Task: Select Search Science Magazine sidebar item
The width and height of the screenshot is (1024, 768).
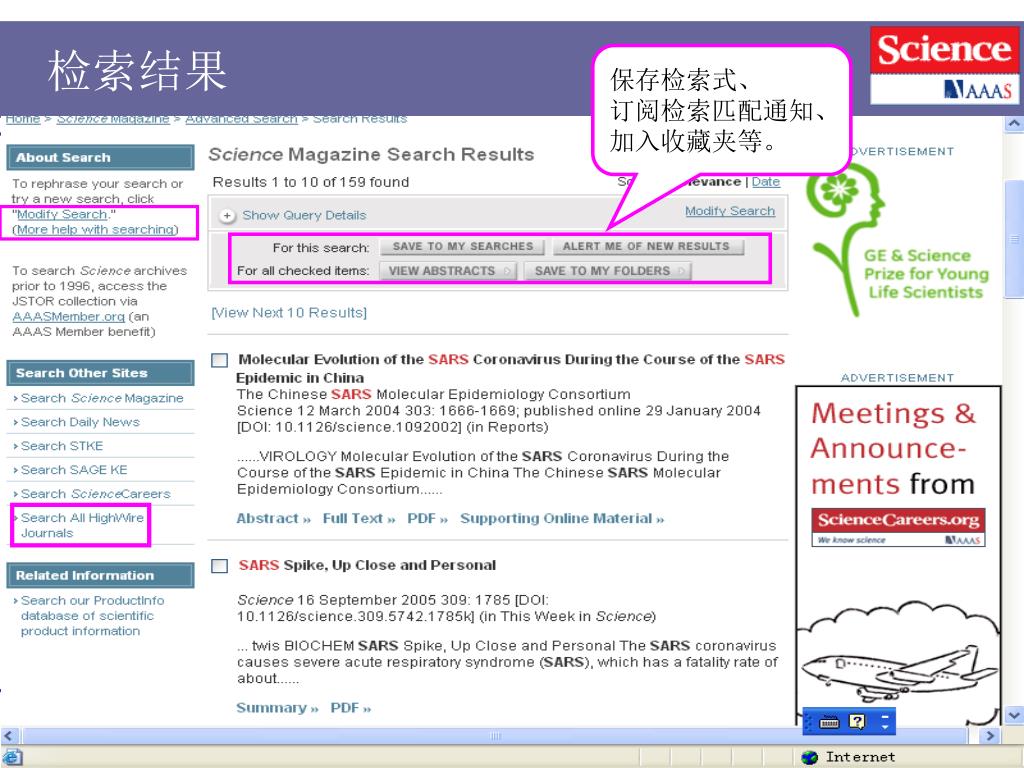Action: tap(102, 398)
